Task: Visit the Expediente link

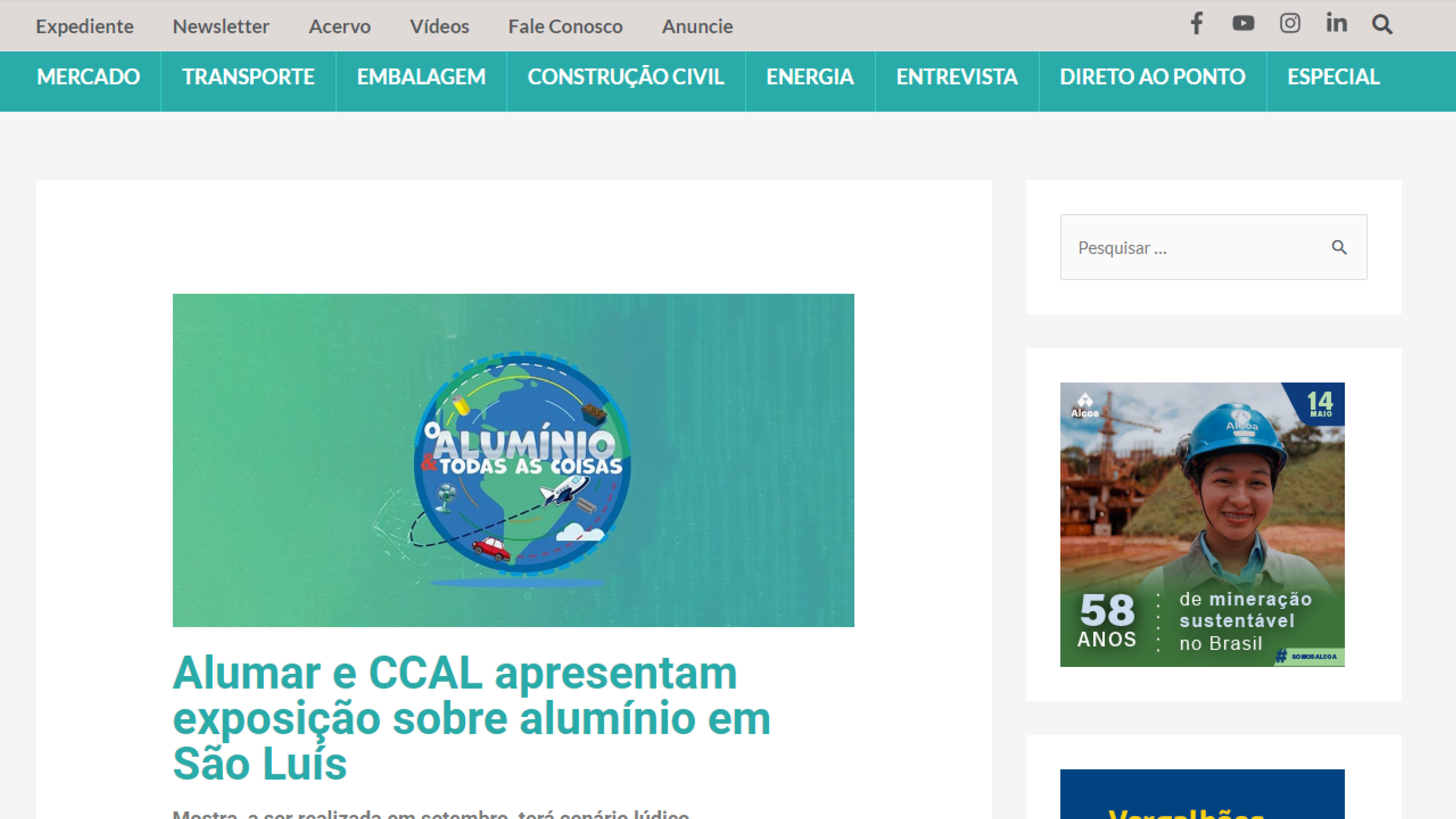Action: click(x=85, y=26)
